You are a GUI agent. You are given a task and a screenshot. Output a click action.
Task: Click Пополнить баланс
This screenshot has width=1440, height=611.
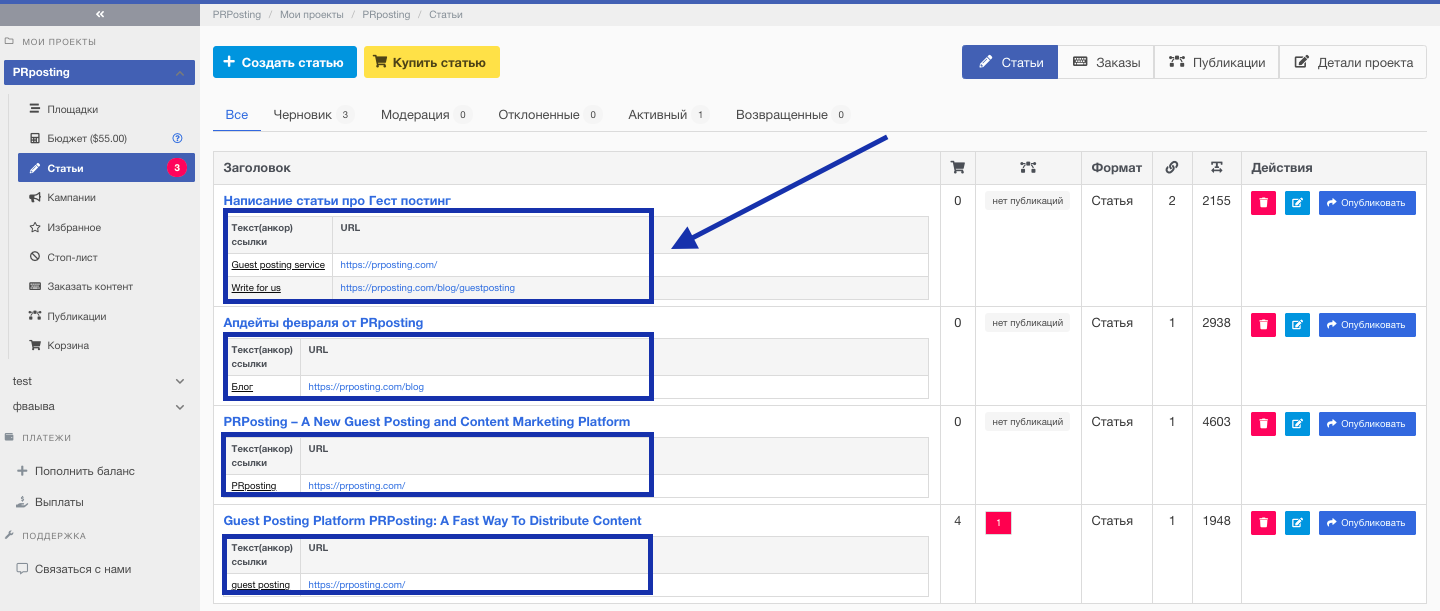[84, 471]
